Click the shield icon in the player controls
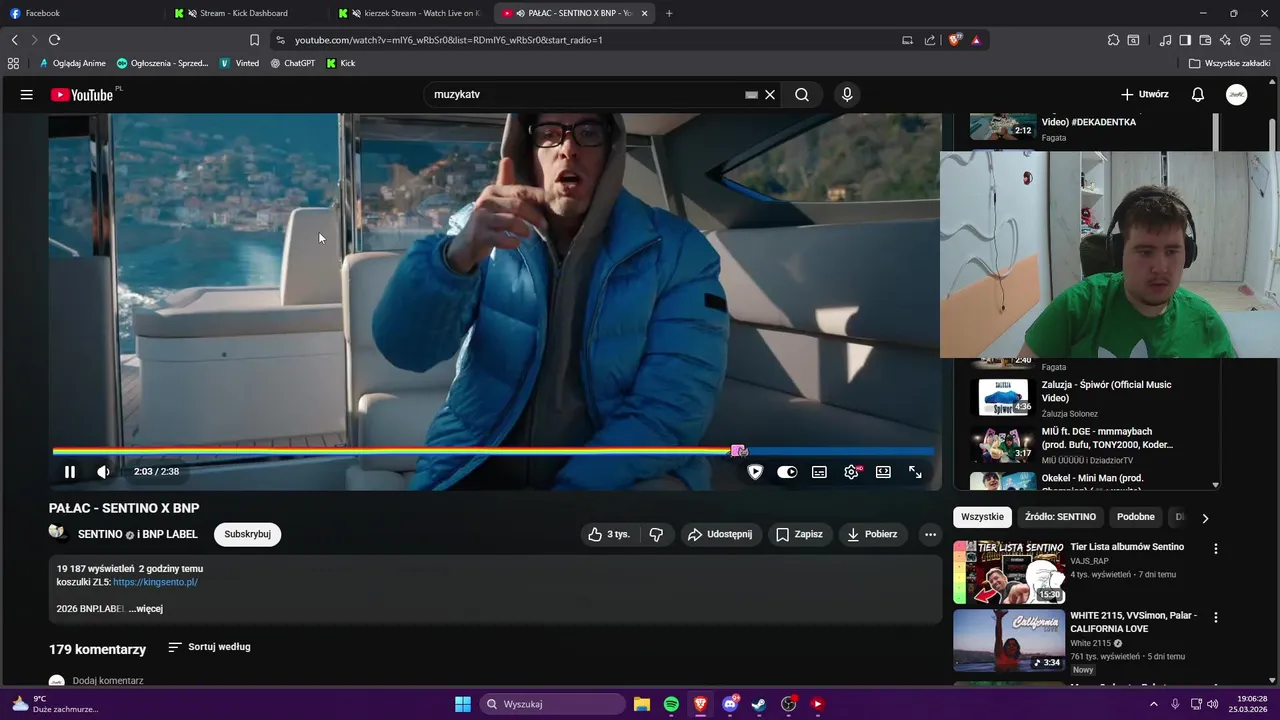Screen dimensions: 1280x720 tap(755, 472)
